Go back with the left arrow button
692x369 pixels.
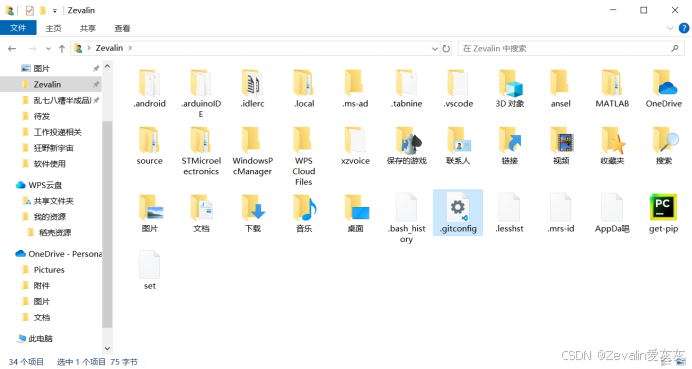coord(12,49)
